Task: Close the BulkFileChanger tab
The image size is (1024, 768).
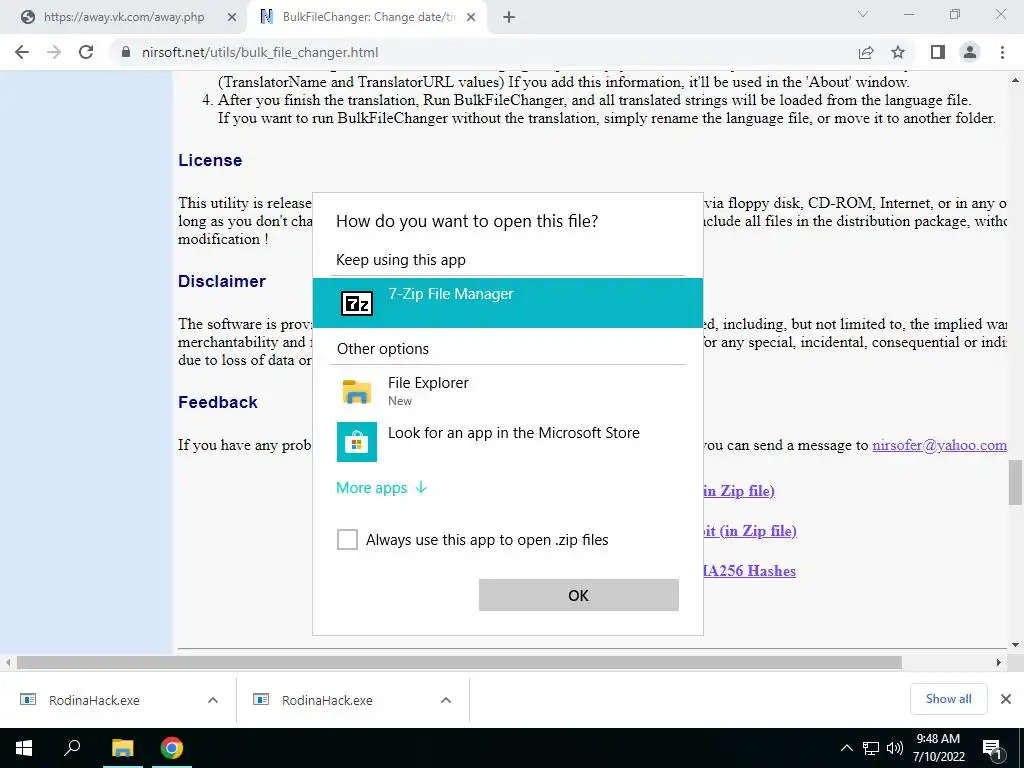Action: pyautogui.click(x=471, y=17)
